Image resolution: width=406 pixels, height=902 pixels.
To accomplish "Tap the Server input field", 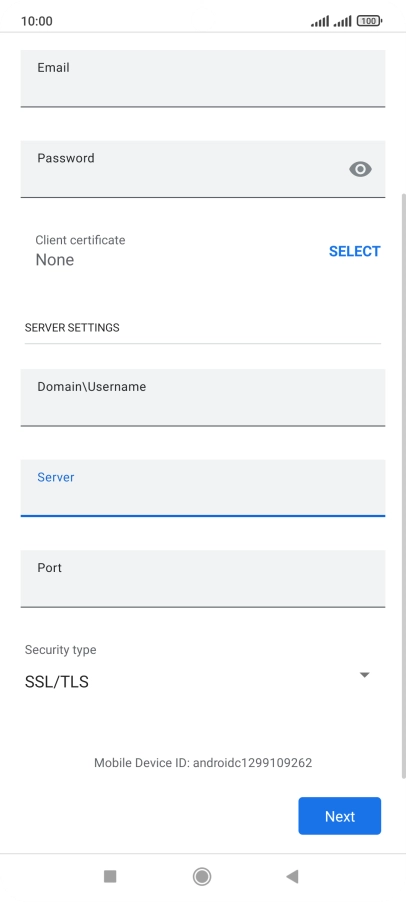I will pyautogui.click(x=203, y=488).
